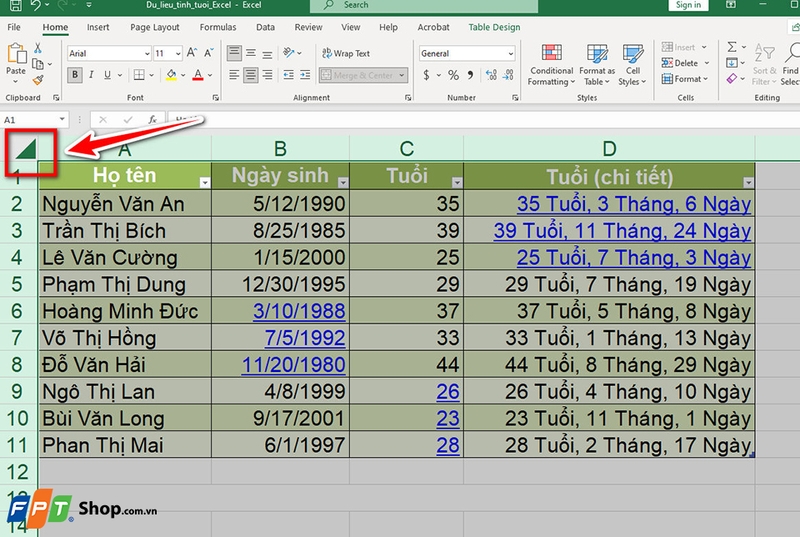
Task: Open the font size dropdown
Action: 178,54
